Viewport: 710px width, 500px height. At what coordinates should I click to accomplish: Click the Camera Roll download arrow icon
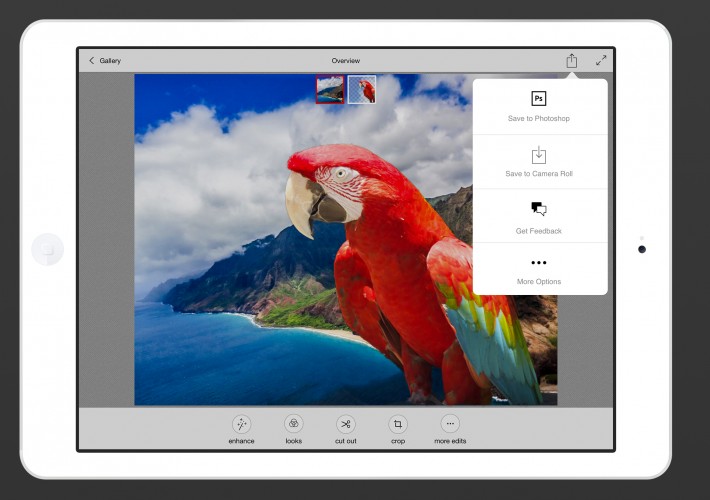pos(539,154)
